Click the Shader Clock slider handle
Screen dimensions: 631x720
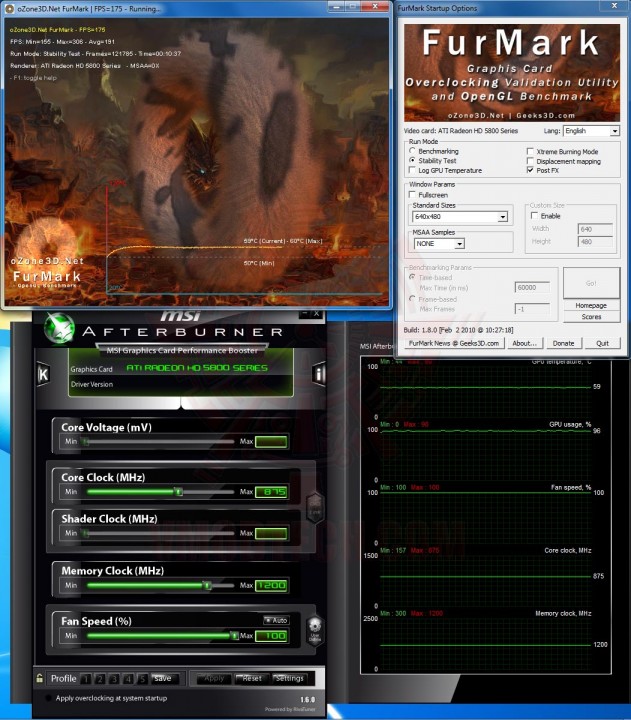(x=85, y=533)
